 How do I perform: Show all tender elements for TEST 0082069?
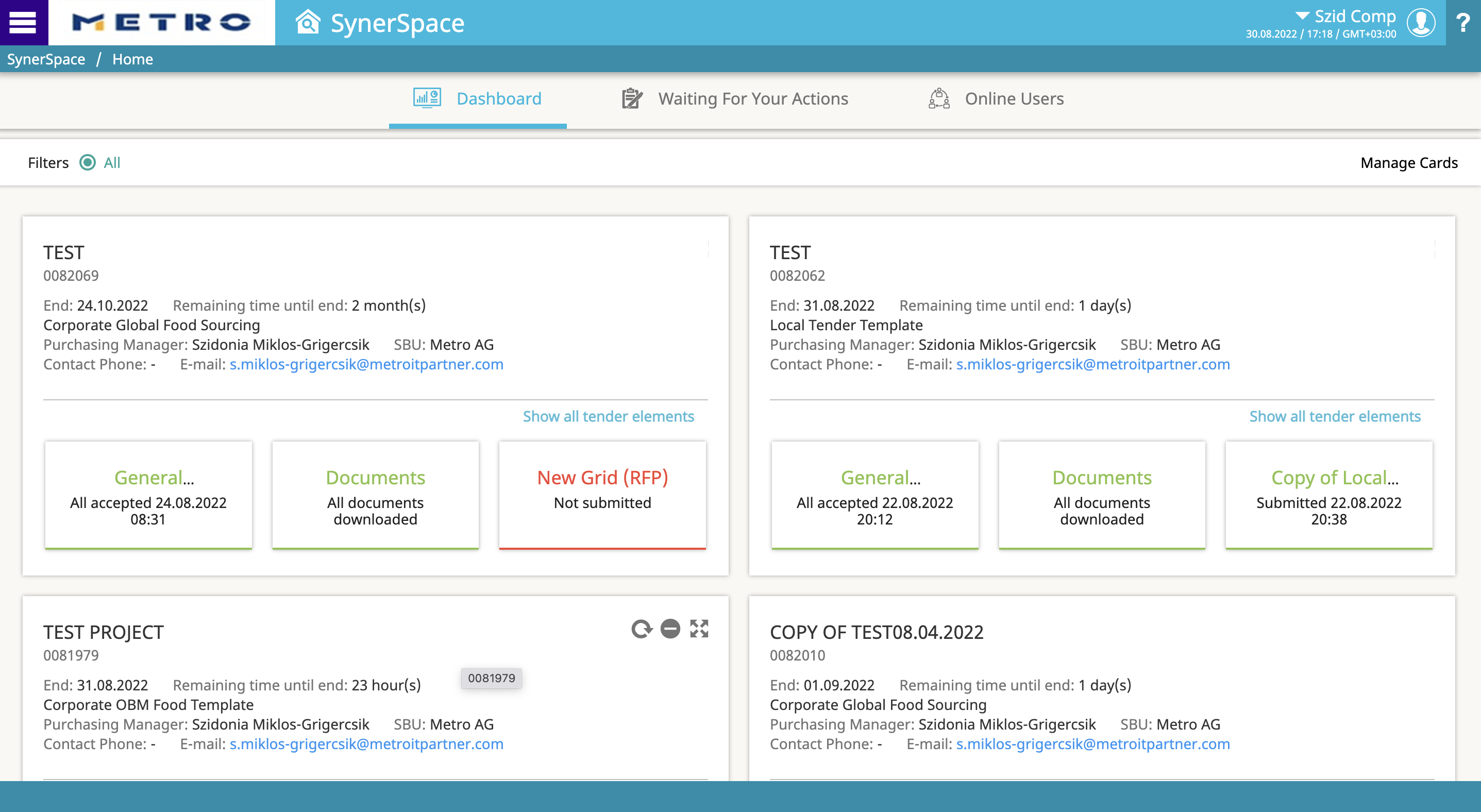click(608, 416)
